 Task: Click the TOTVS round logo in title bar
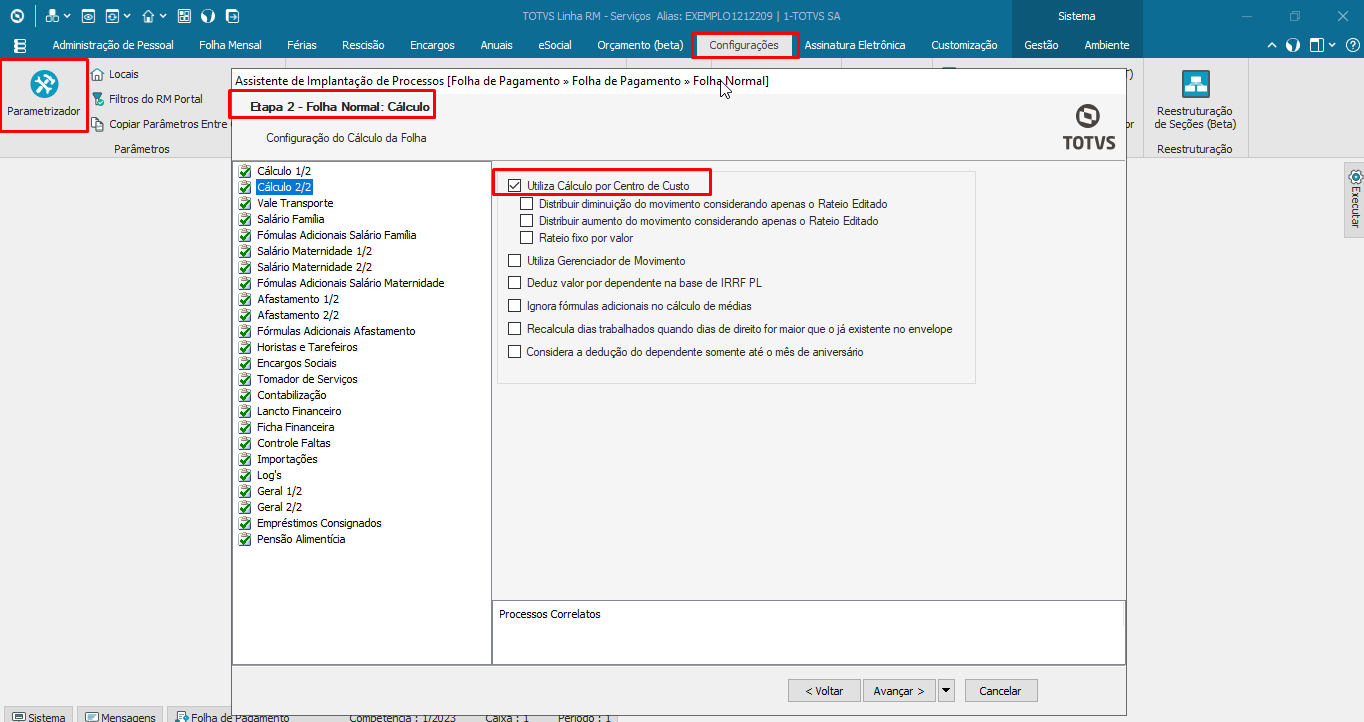[x=16, y=16]
